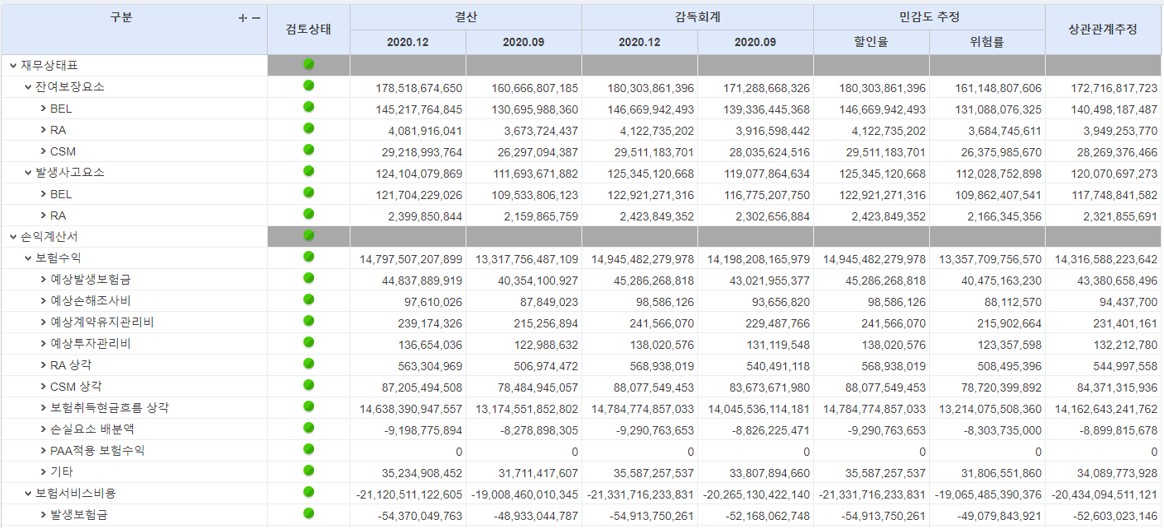Collapse the 손익계산서 section
Screen dimensions: 1164x528
[x=13, y=237]
